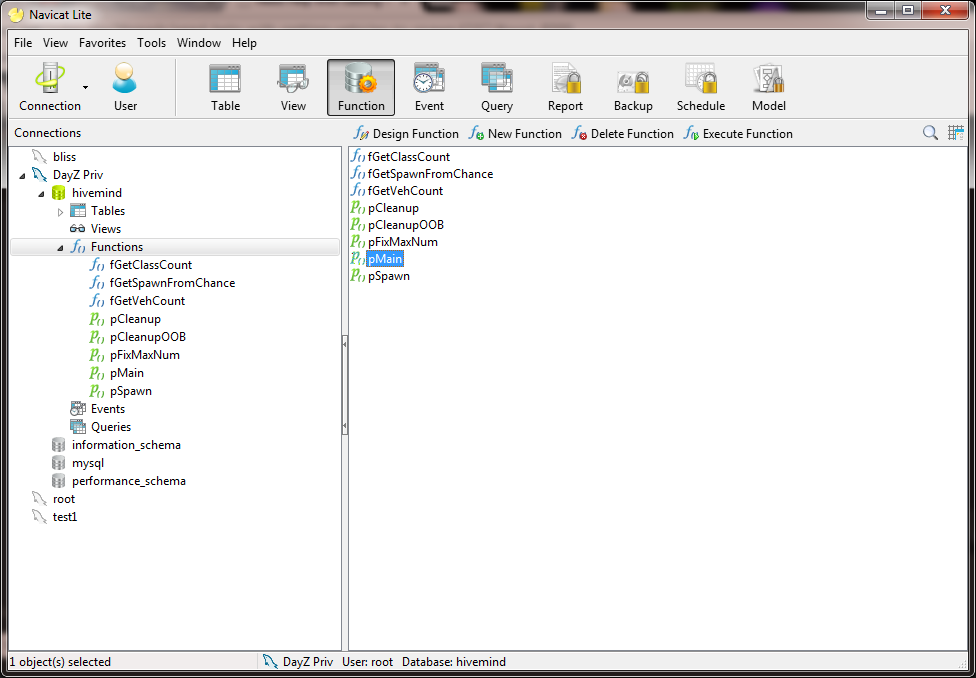Screen dimensions: 976x678
Task: Open the Query toolbar button
Action: click(x=497, y=87)
